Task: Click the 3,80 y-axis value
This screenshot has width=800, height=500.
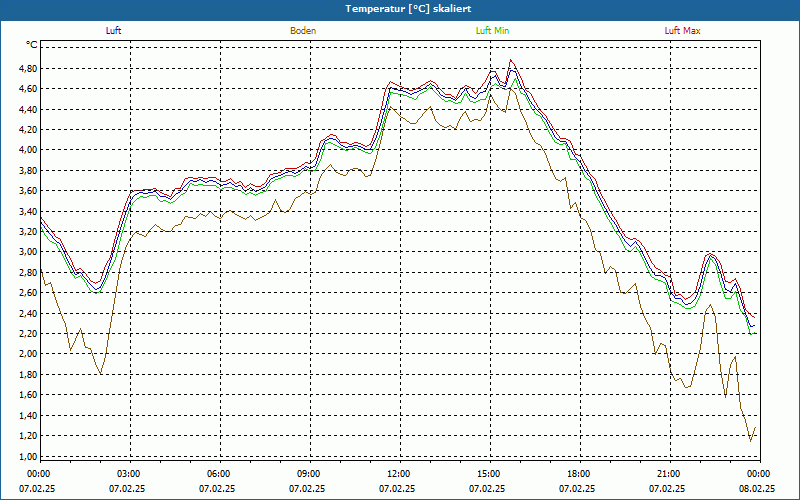Action: pos(29,170)
